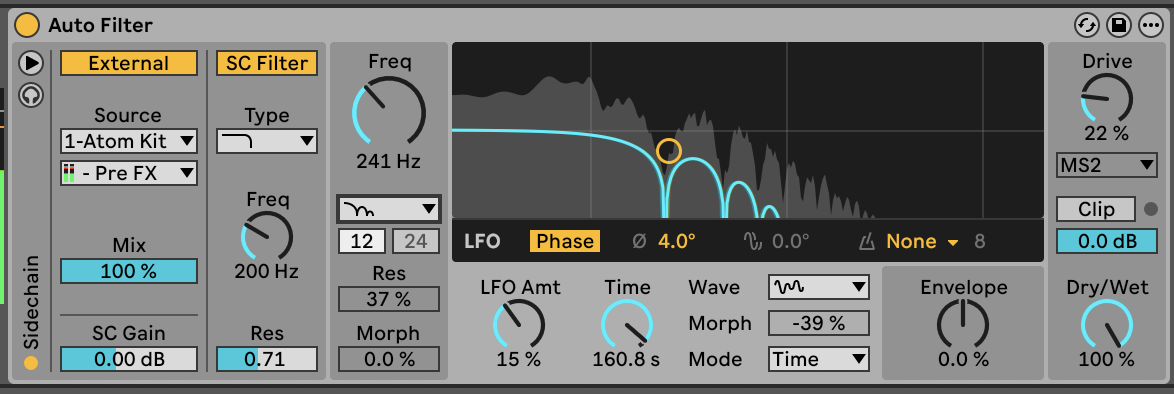
Task: Click the Envelope 0.0 % knob
Action: 963,324
